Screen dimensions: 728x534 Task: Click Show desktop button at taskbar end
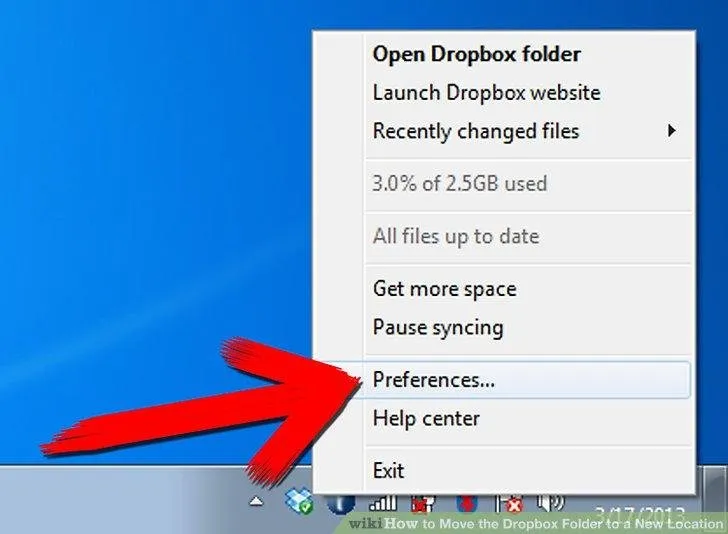[x=716, y=500]
